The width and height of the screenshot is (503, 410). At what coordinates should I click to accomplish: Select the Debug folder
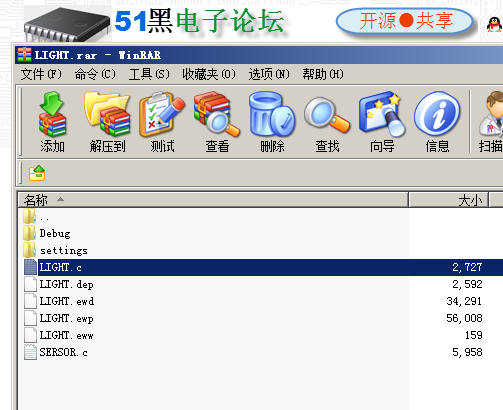point(55,233)
